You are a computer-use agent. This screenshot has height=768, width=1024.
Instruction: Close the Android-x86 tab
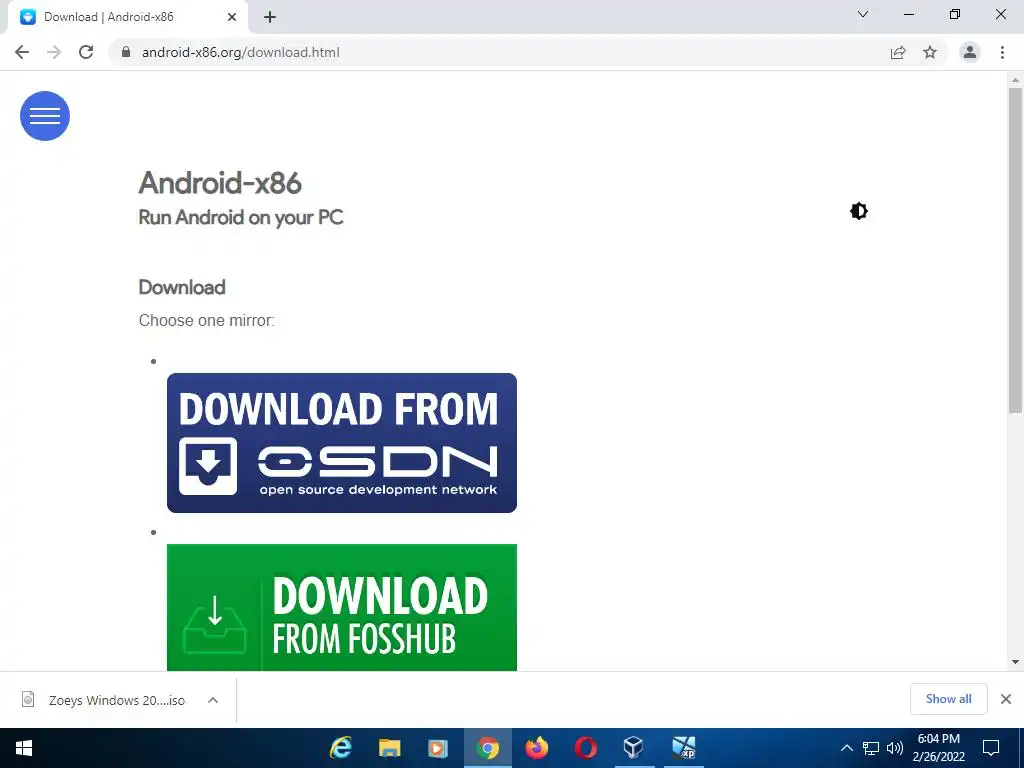(x=232, y=17)
